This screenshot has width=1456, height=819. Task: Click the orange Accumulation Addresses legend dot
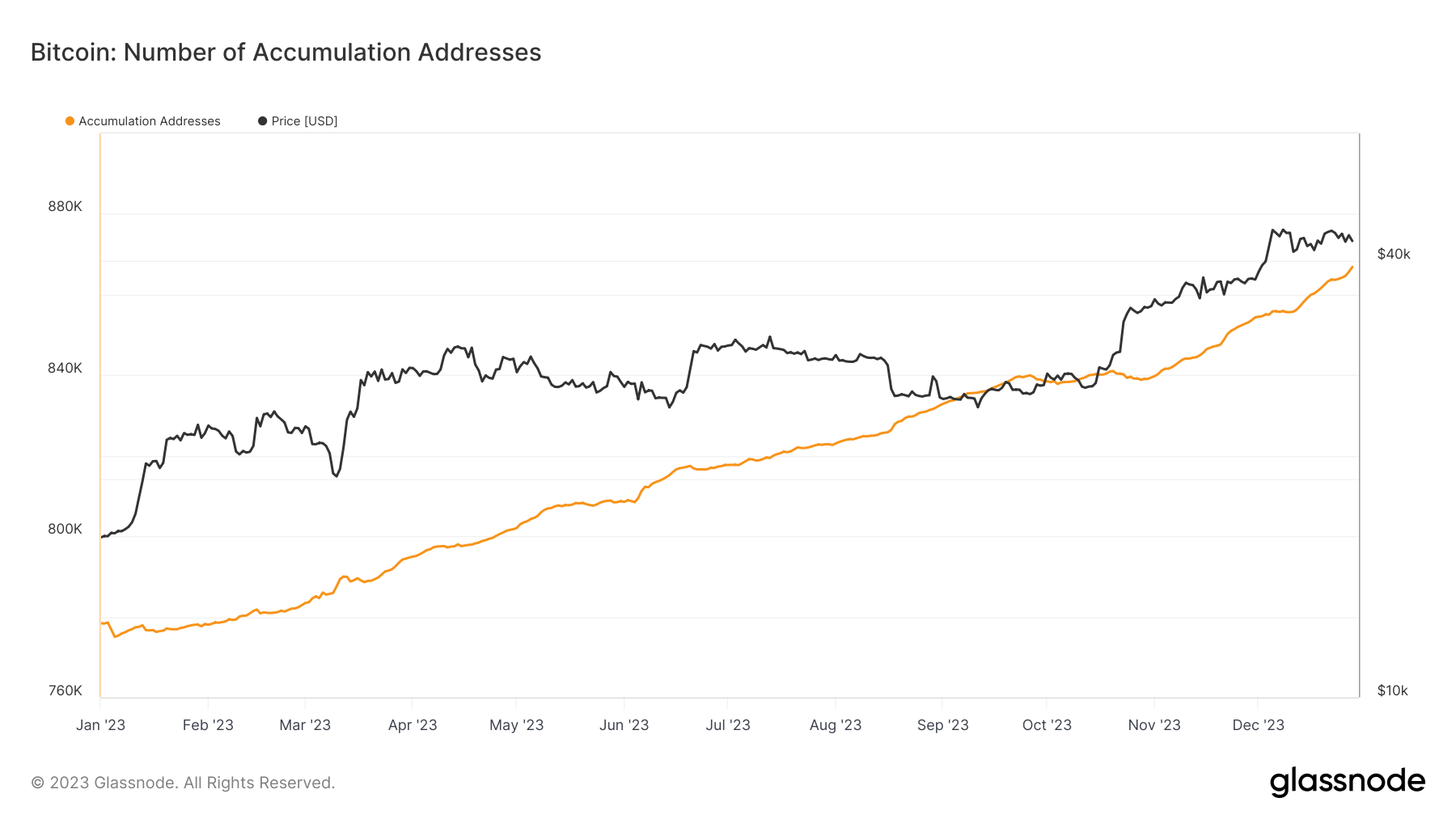tap(70, 120)
